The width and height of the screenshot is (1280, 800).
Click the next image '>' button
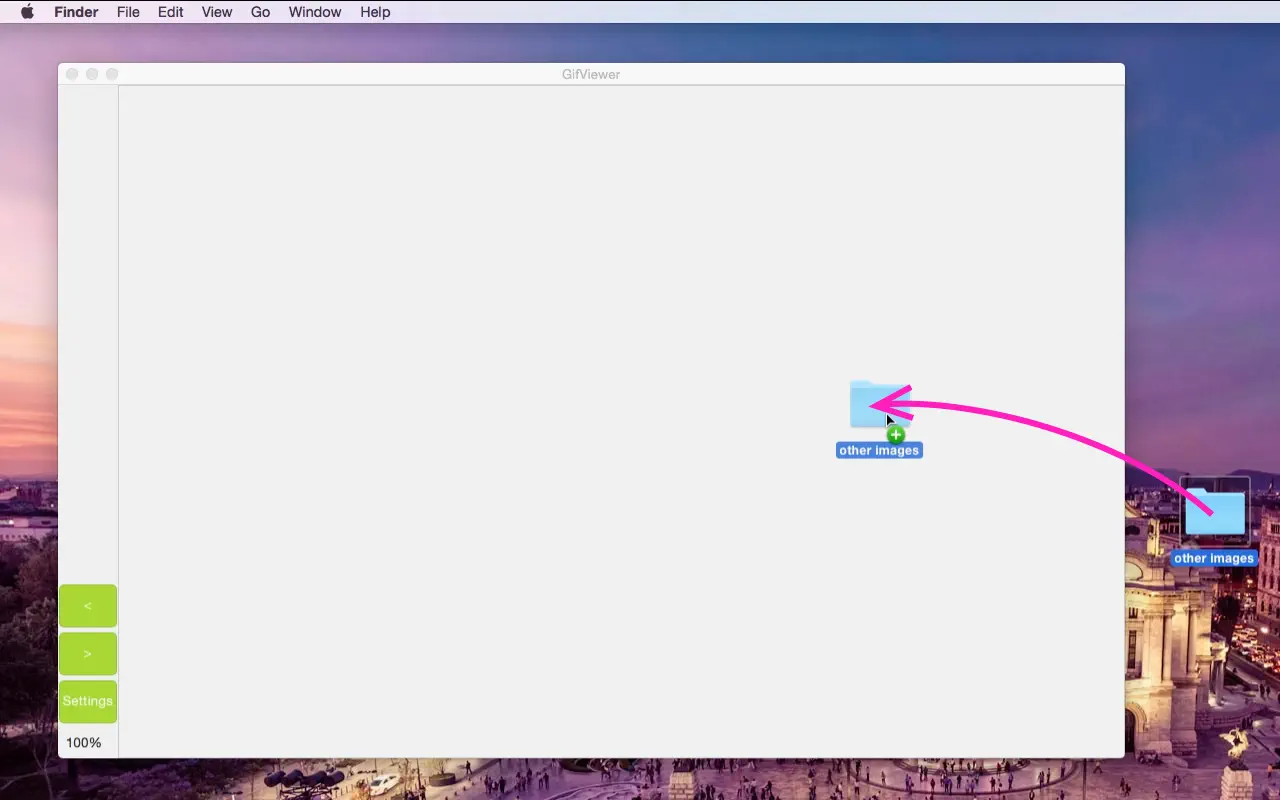tap(87, 653)
